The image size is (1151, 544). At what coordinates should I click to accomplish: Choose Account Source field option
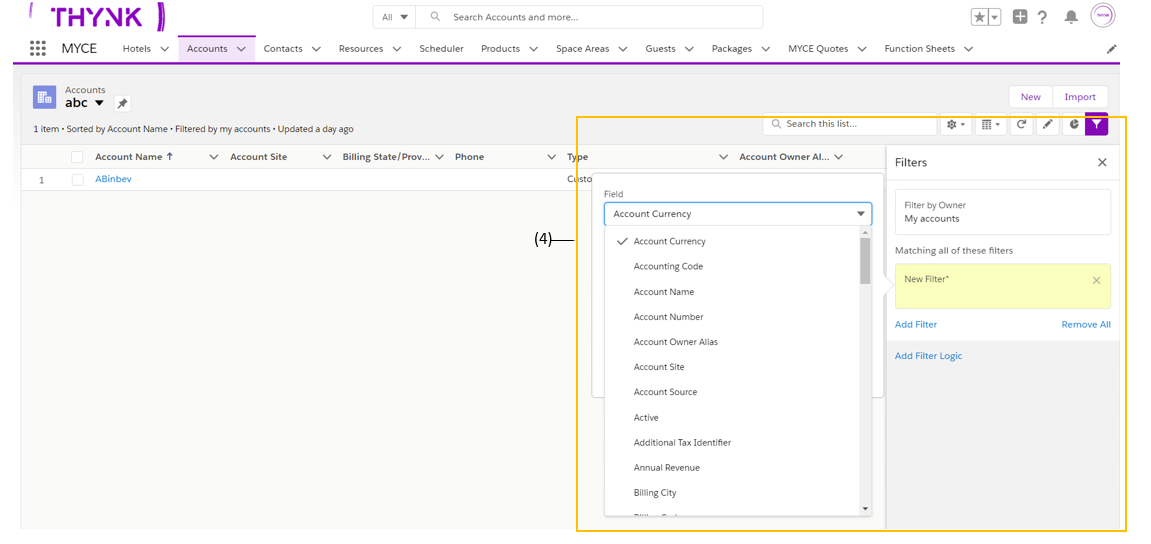pos(732,392)
